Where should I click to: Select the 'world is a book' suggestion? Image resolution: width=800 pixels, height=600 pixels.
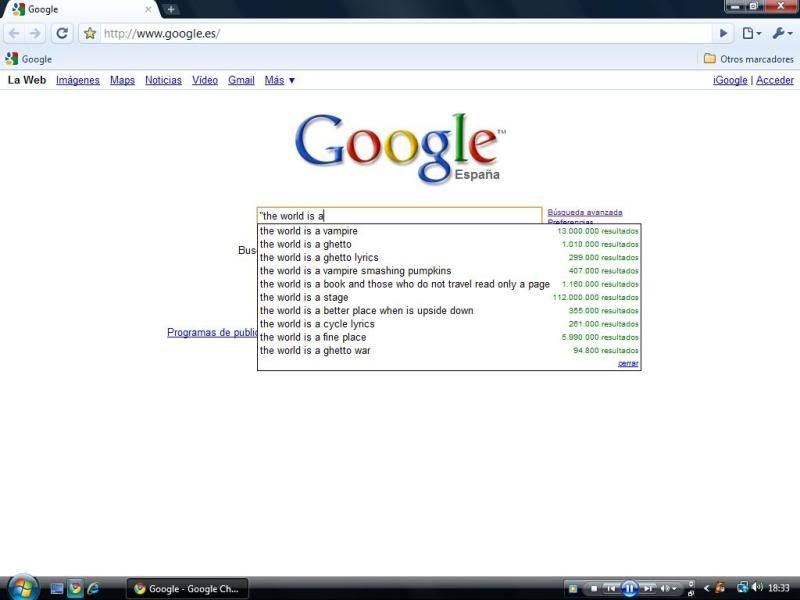tap(449, 284)
